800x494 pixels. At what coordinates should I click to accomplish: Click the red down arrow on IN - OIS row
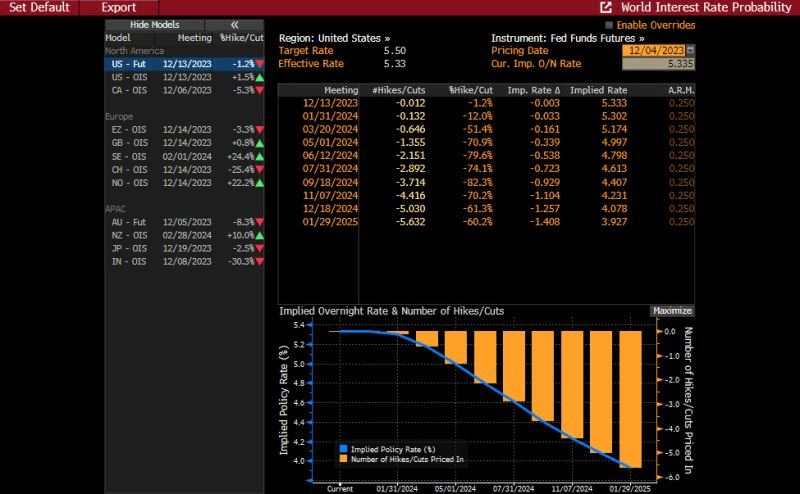click(x=260, y=261)
